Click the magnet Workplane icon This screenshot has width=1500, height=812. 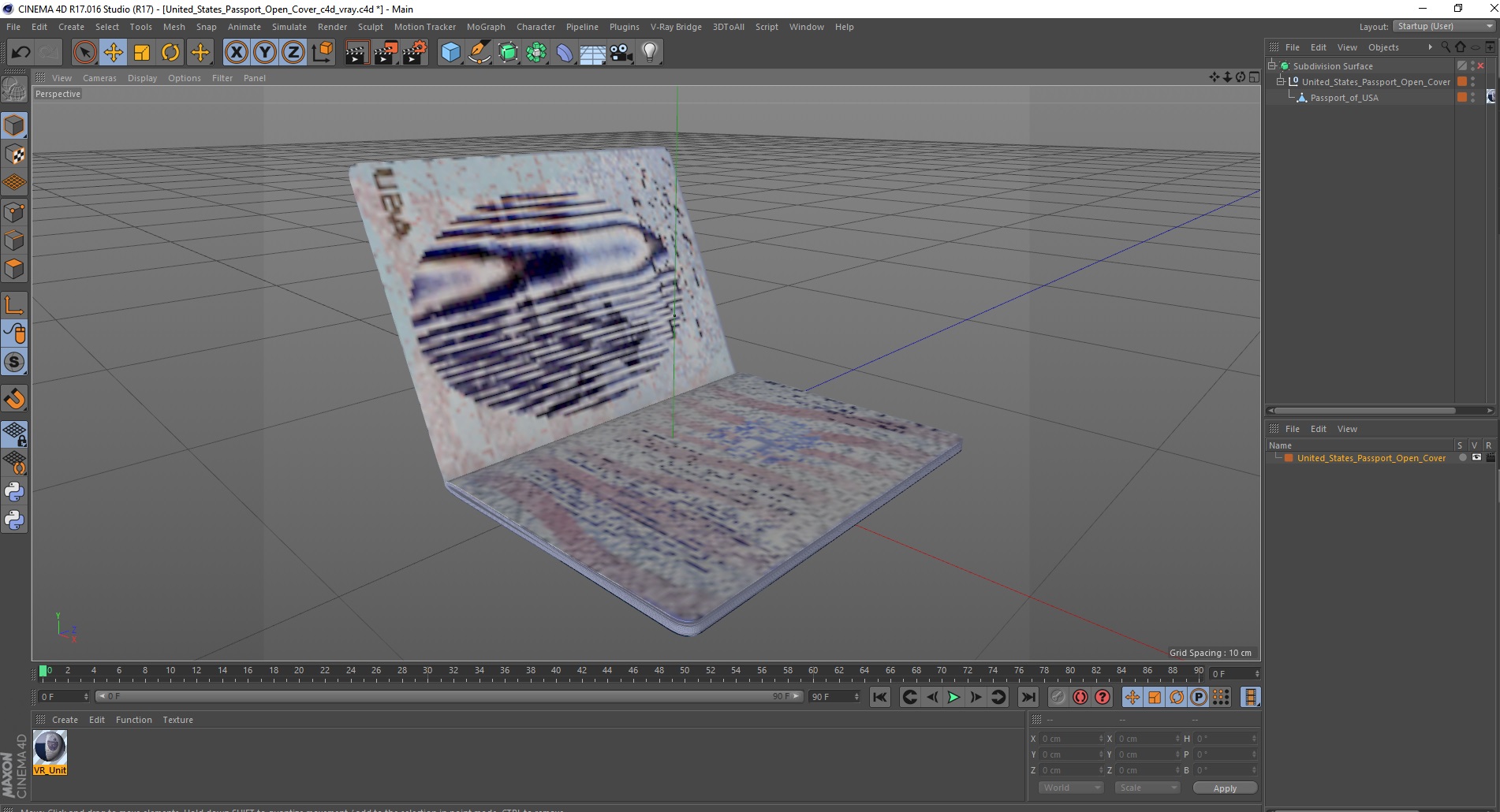[14, 399]
